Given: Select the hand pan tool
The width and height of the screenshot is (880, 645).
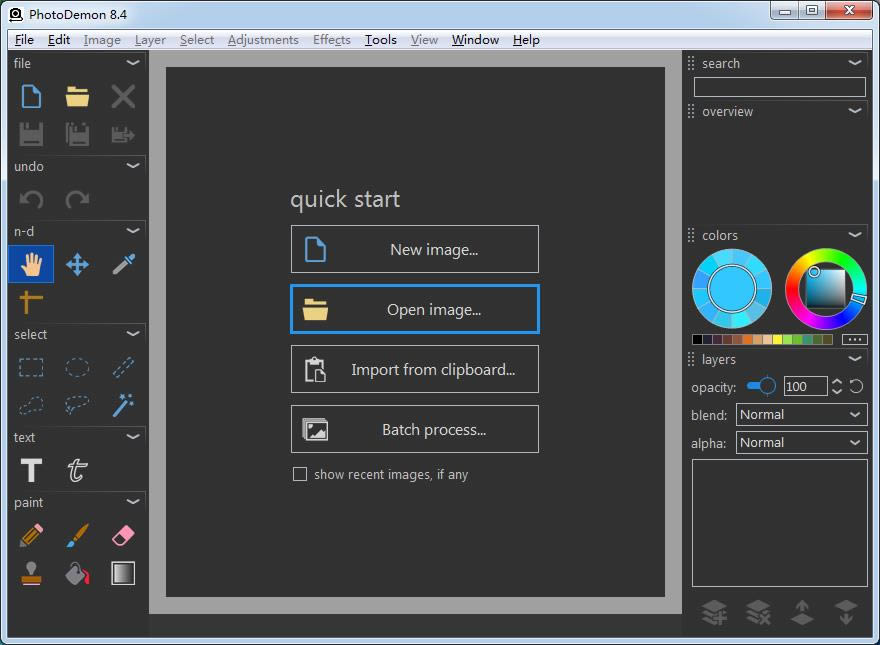Looking at the screenshot, I should tap(31, 264).
